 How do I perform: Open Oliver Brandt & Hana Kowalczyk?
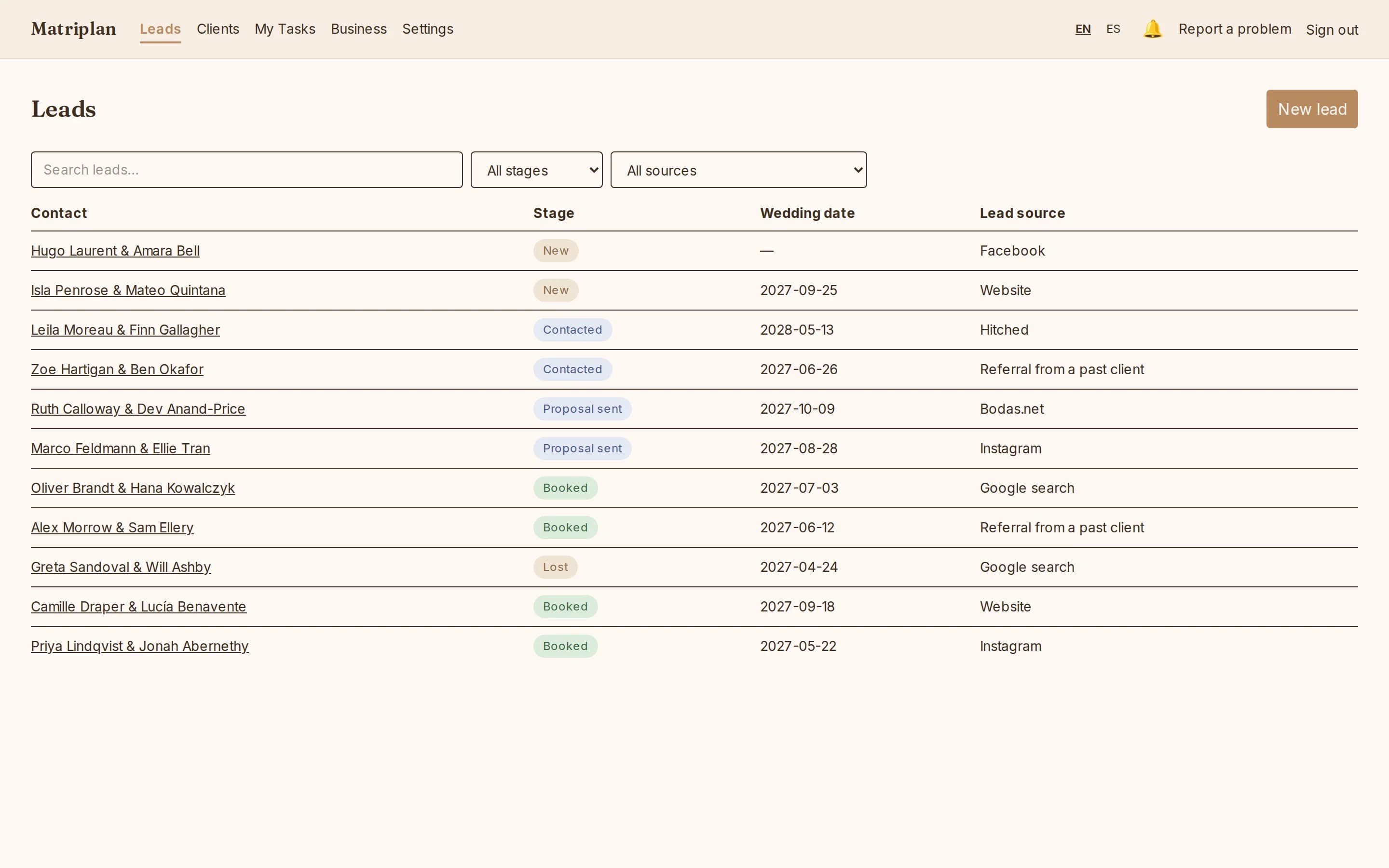[x=133, y=488]
